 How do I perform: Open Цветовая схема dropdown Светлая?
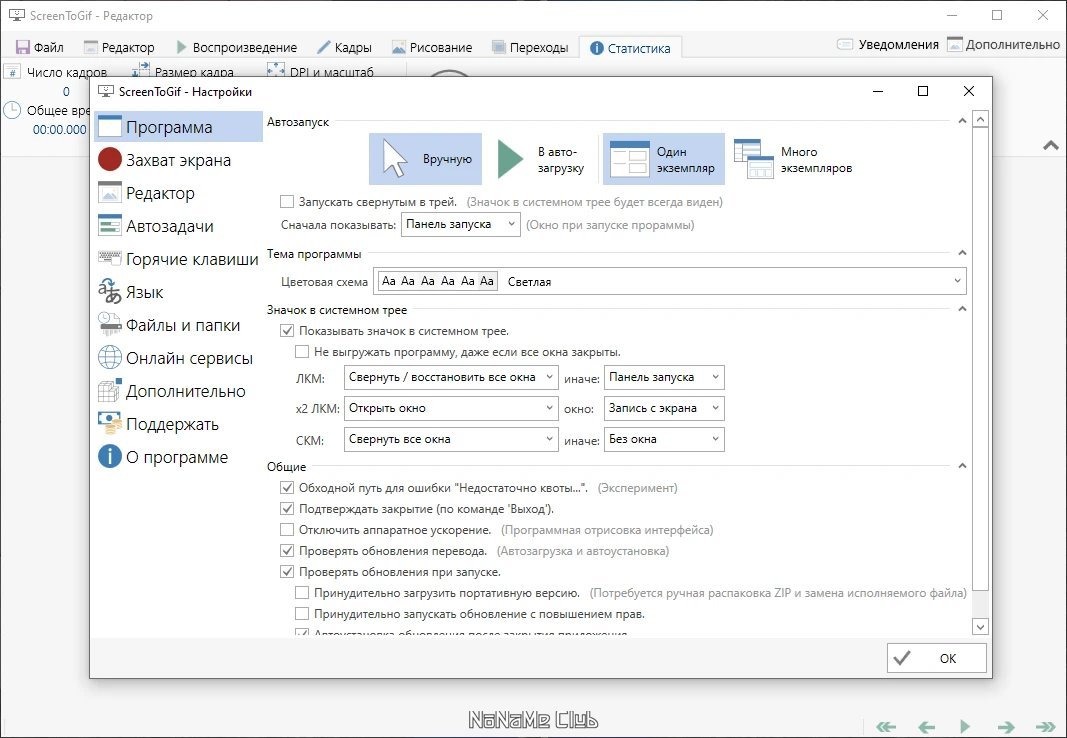pyautogui.click(x=670, y=281)
